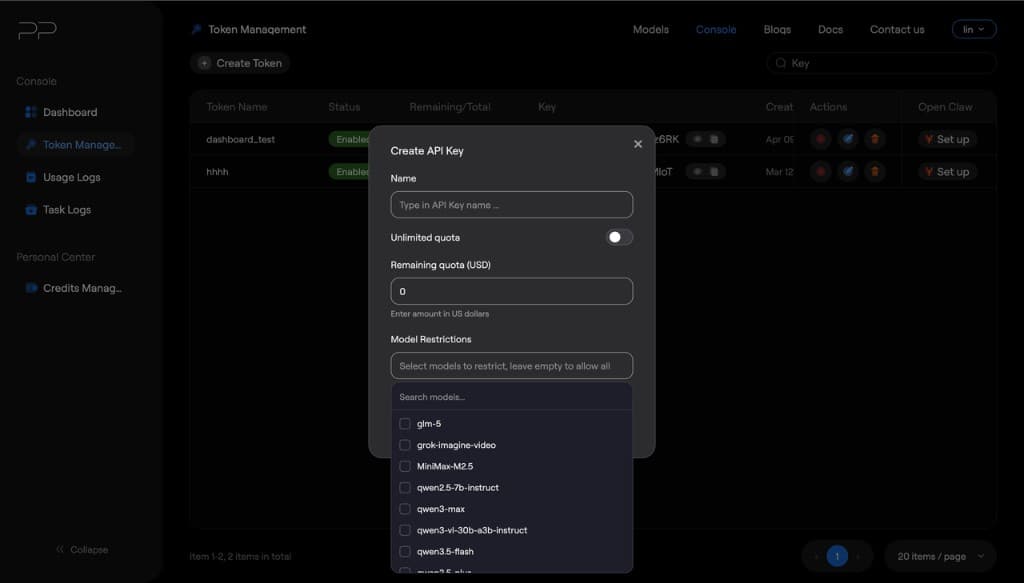Click the red disable icon for hhhh token

821,172
